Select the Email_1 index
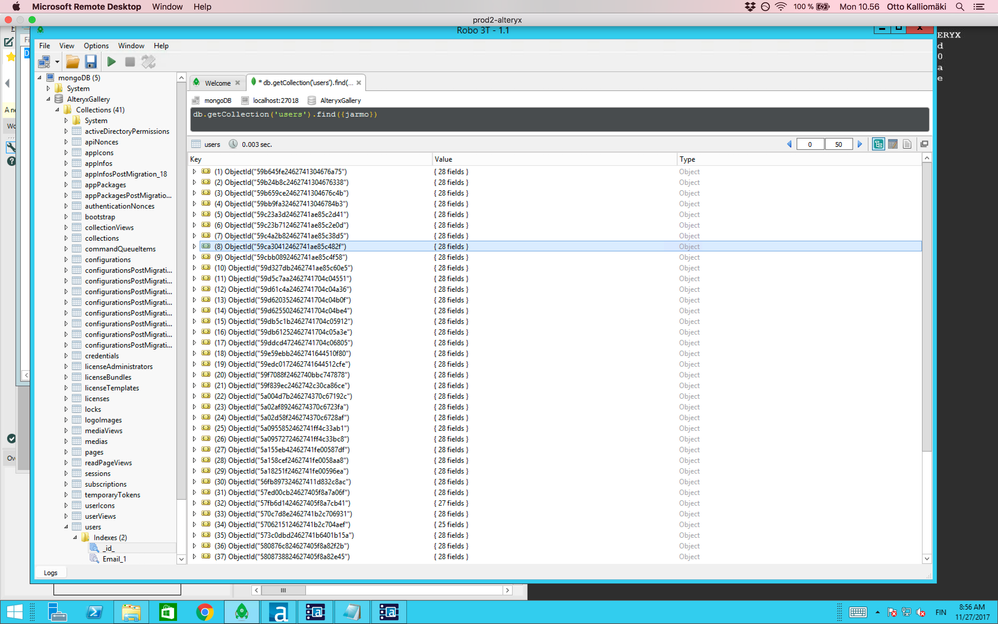This screenshot has height=624, width=998. [x=115, y=559]
